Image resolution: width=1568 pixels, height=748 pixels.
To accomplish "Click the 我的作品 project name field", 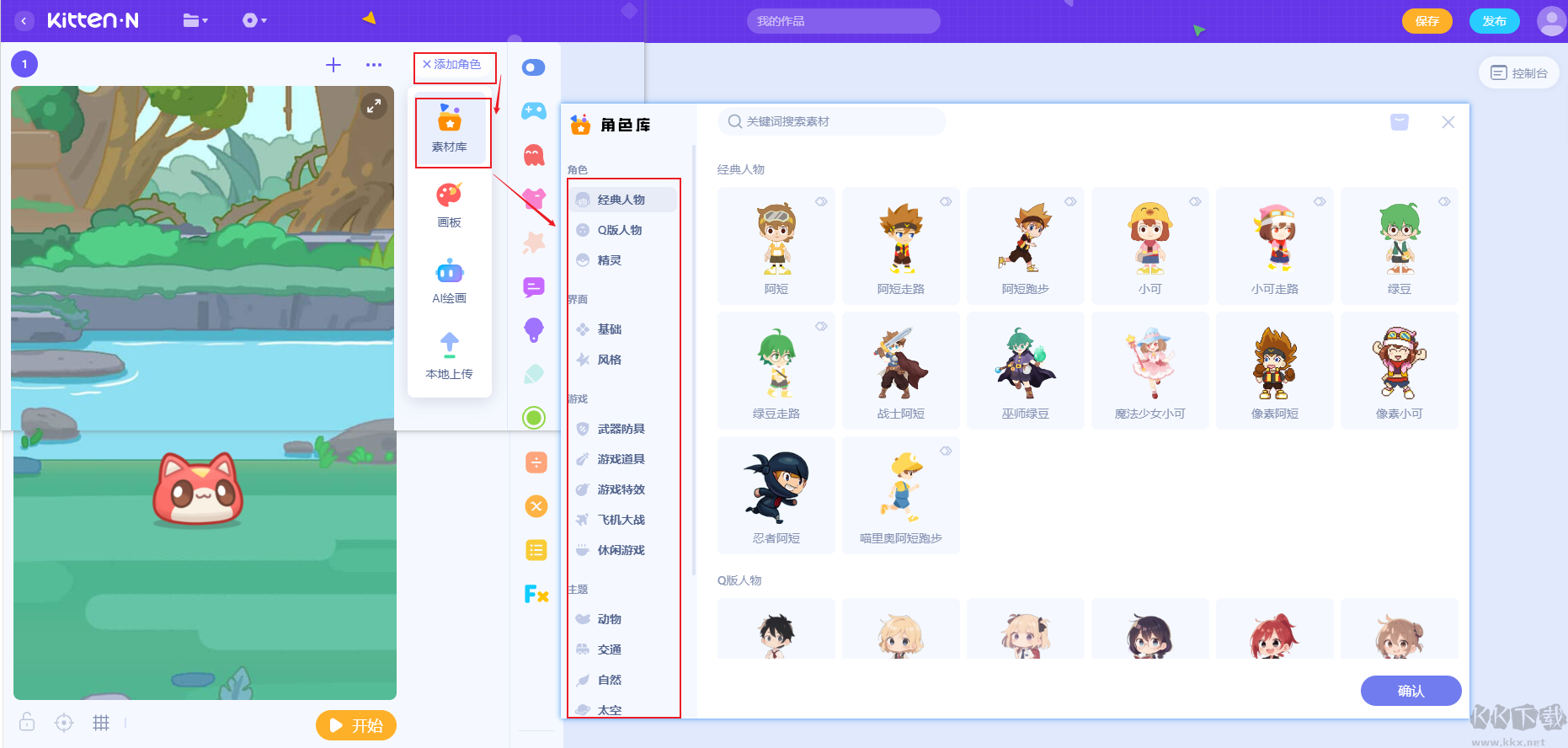I will pyautogui.click(x=843, y=21).
